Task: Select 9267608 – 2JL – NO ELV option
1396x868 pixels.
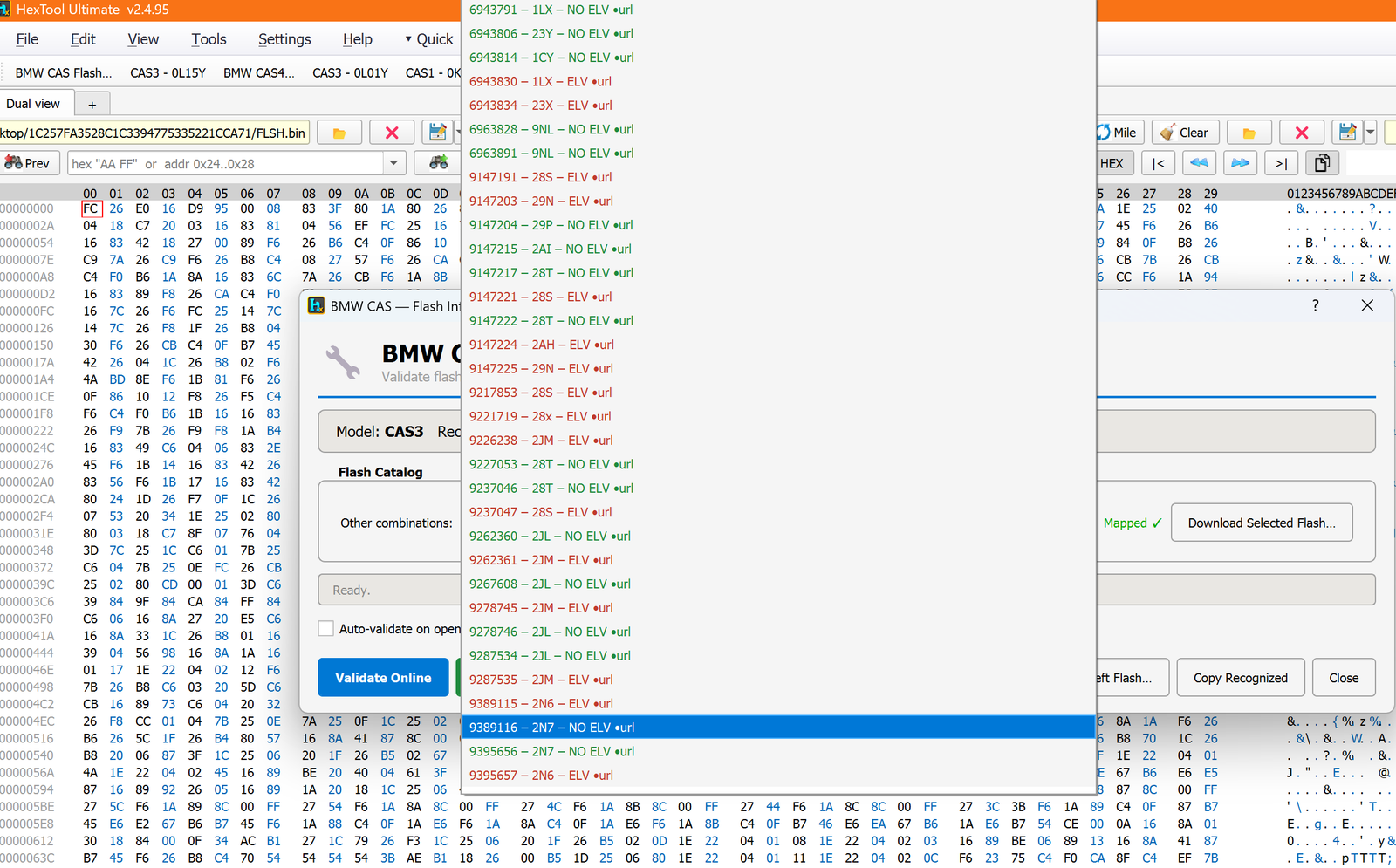Action: tap(778, 584)
